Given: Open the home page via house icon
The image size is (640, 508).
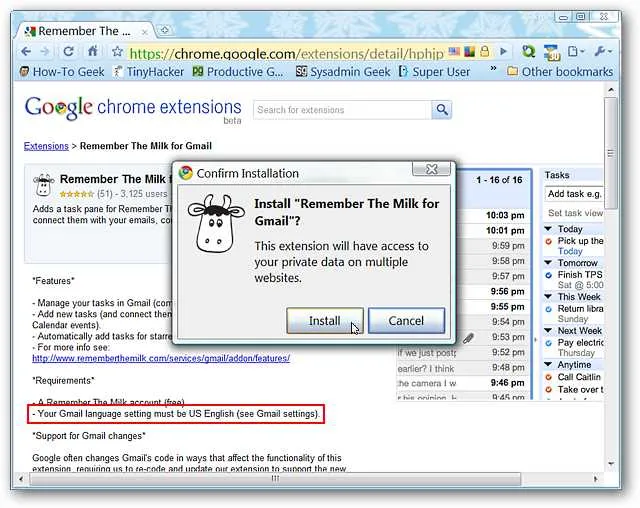Looking at the screenshot, I should (x=93, y=51).
